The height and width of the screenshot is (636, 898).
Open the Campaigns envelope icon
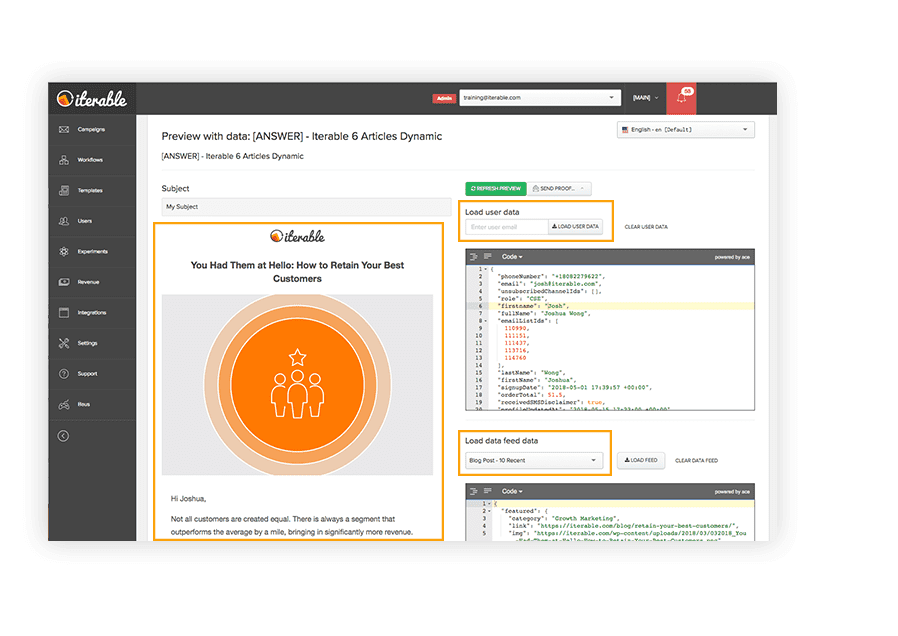pos(64,129)
